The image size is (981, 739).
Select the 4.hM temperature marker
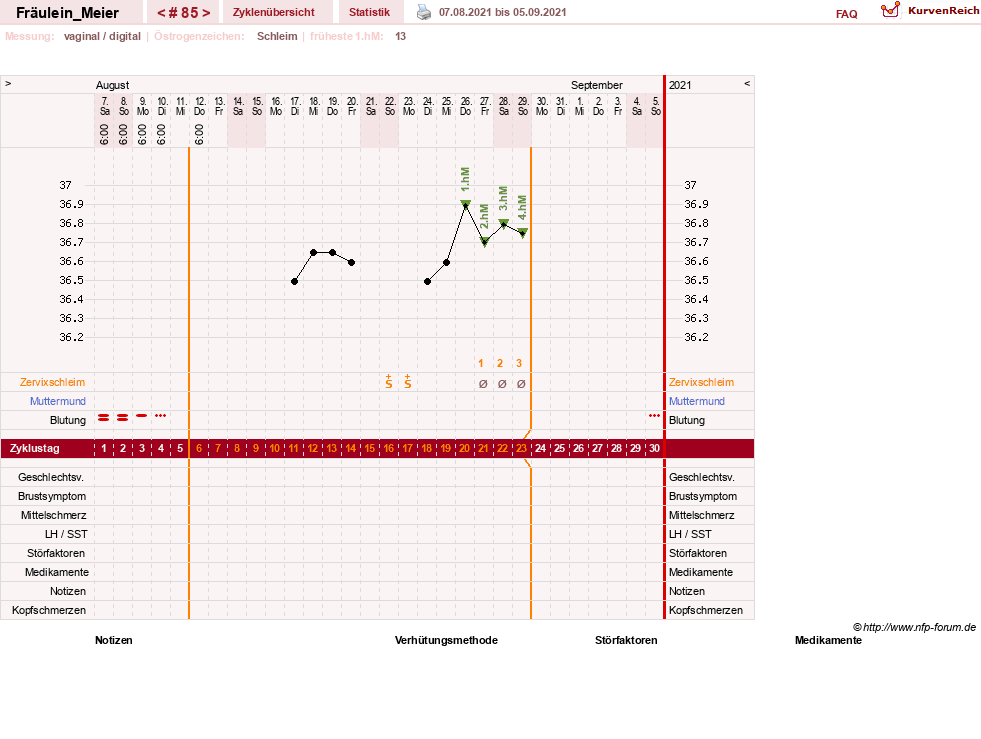pos(522,233)
